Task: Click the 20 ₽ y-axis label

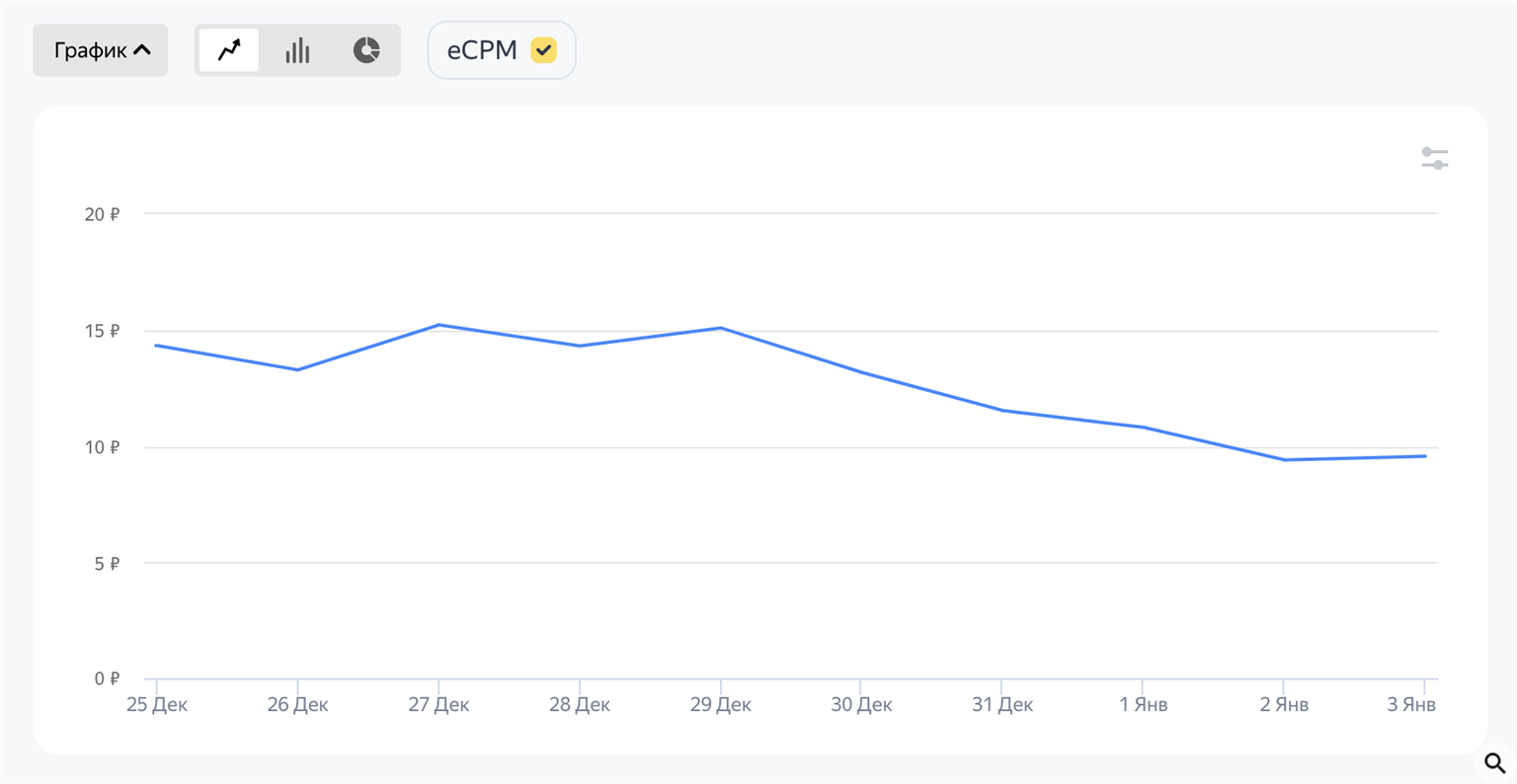Action: click(x=102, y=214)
